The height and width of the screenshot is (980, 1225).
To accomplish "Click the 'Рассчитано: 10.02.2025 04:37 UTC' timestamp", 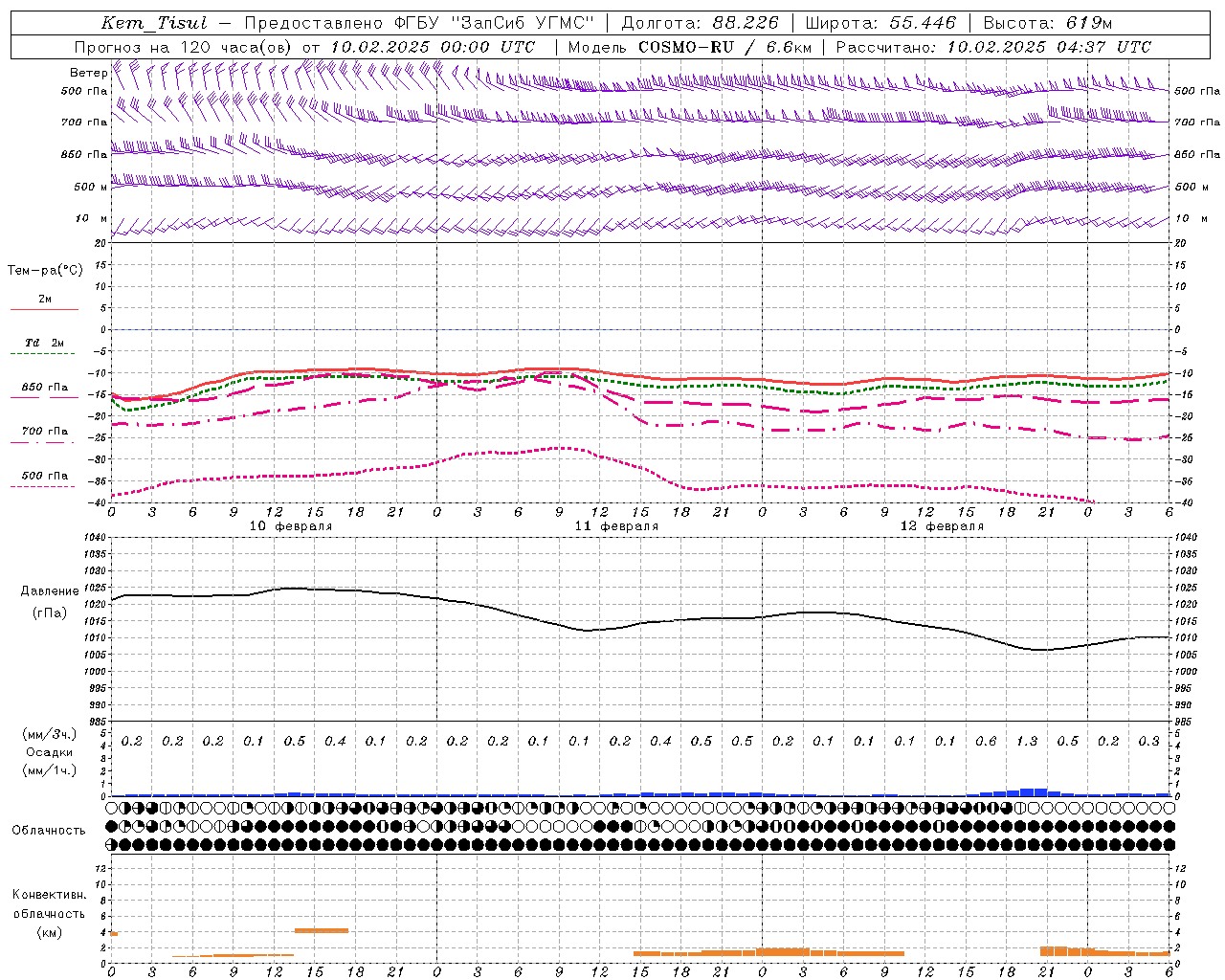I will 993,47.
